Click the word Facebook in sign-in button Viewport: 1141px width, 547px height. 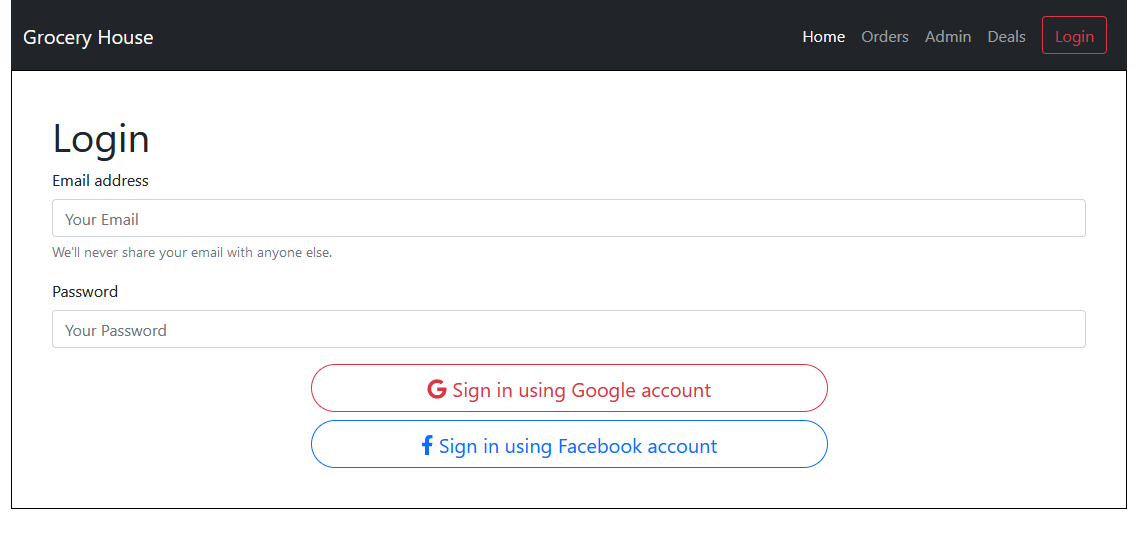[601, 446]
